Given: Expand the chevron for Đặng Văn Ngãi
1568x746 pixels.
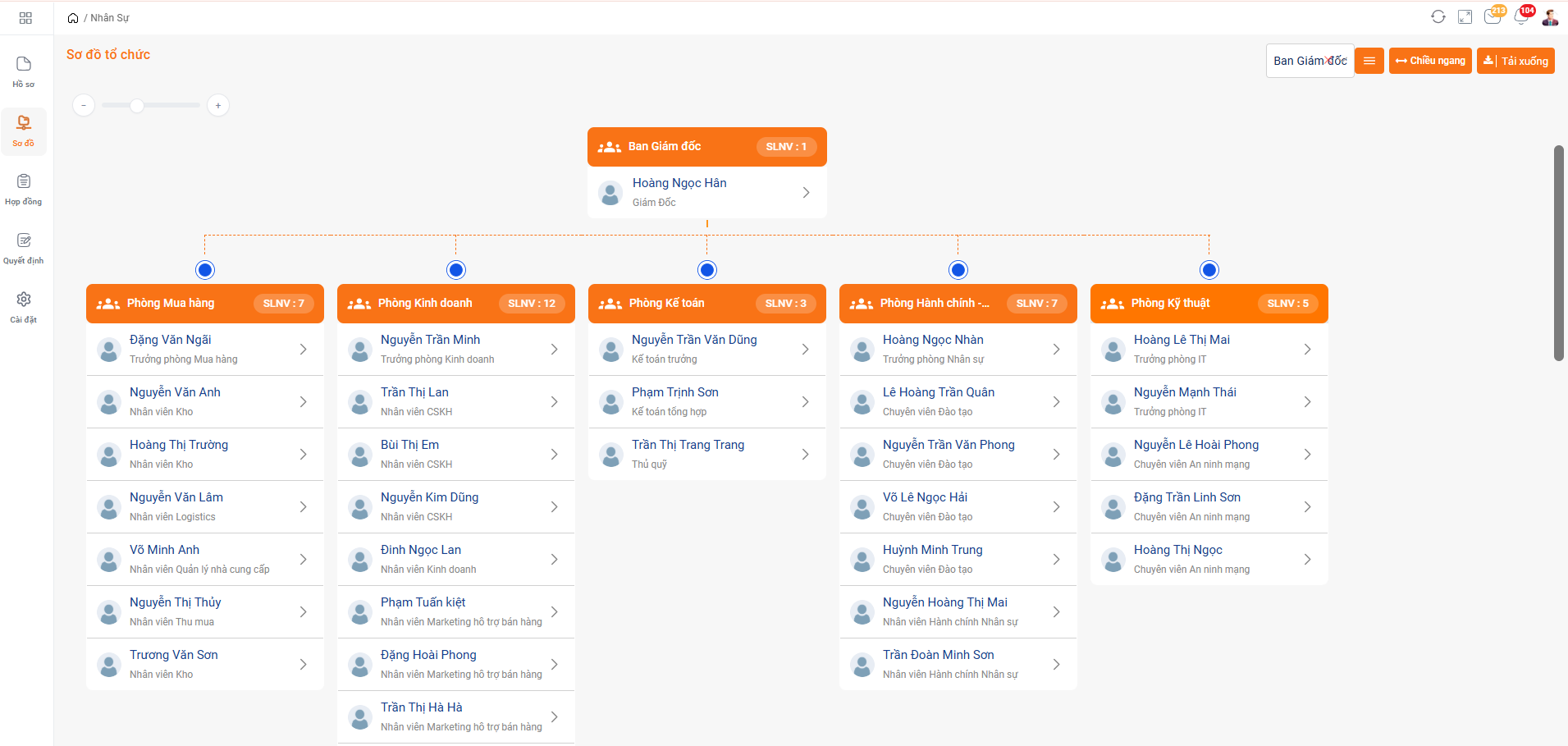Looking at the screenshot, I should 304,350.
